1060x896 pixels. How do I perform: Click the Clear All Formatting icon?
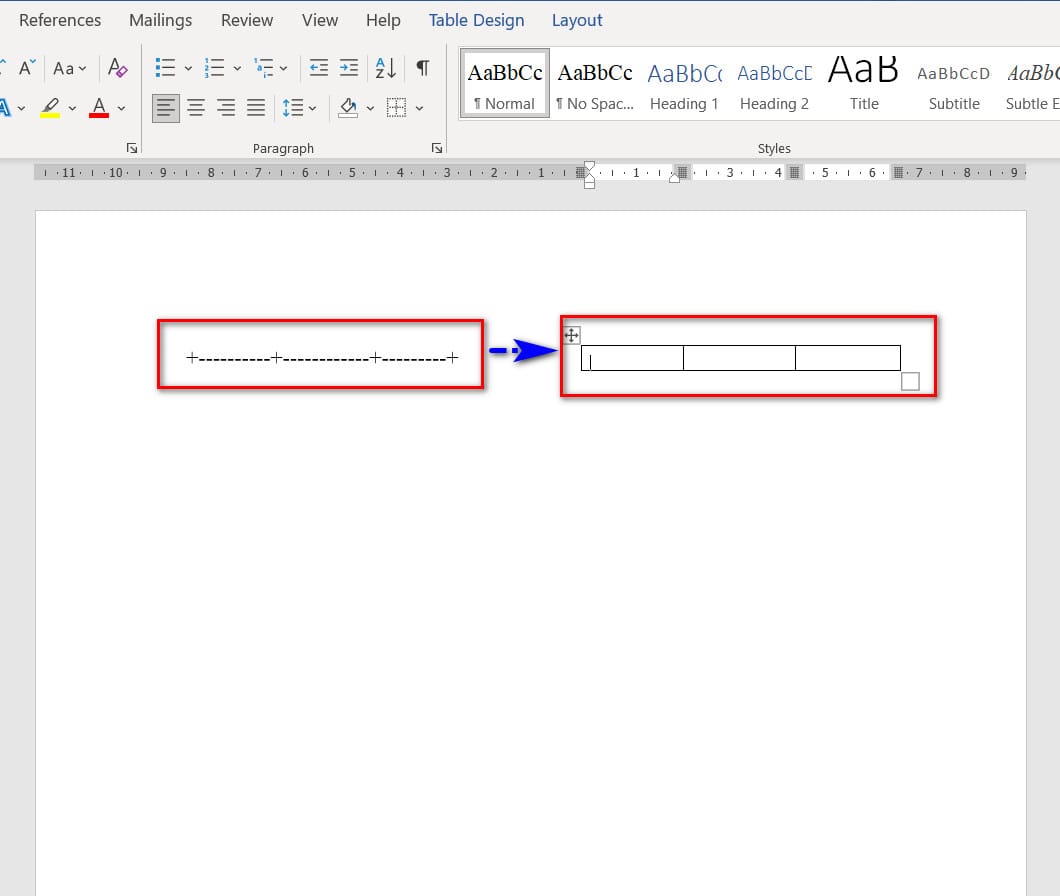pyautogui.click(x=117, y=68)
